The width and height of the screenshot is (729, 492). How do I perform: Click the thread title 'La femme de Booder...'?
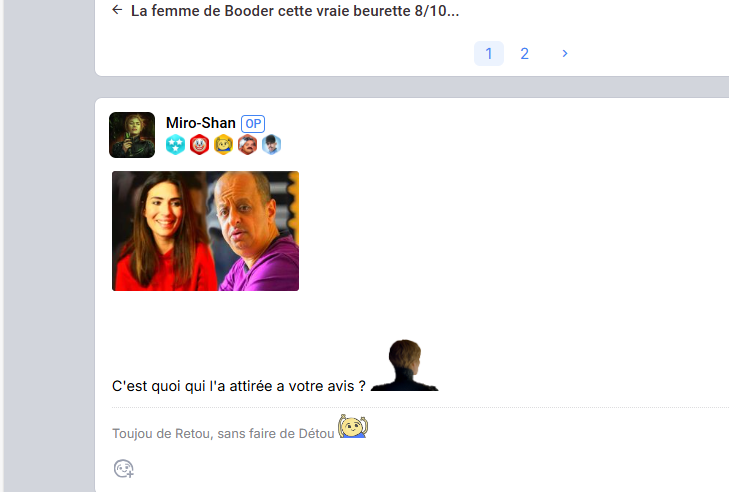click(x=295, y=11)
